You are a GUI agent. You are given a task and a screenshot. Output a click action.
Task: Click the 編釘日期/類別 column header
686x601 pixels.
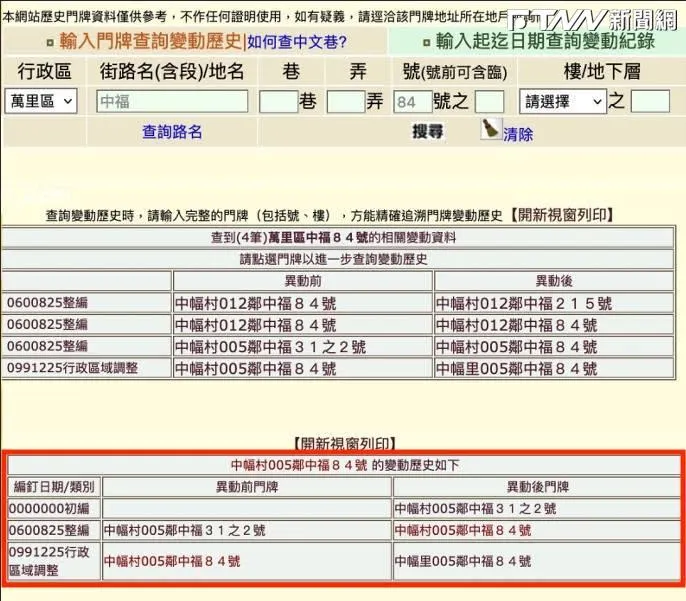[x=54, y=487]
